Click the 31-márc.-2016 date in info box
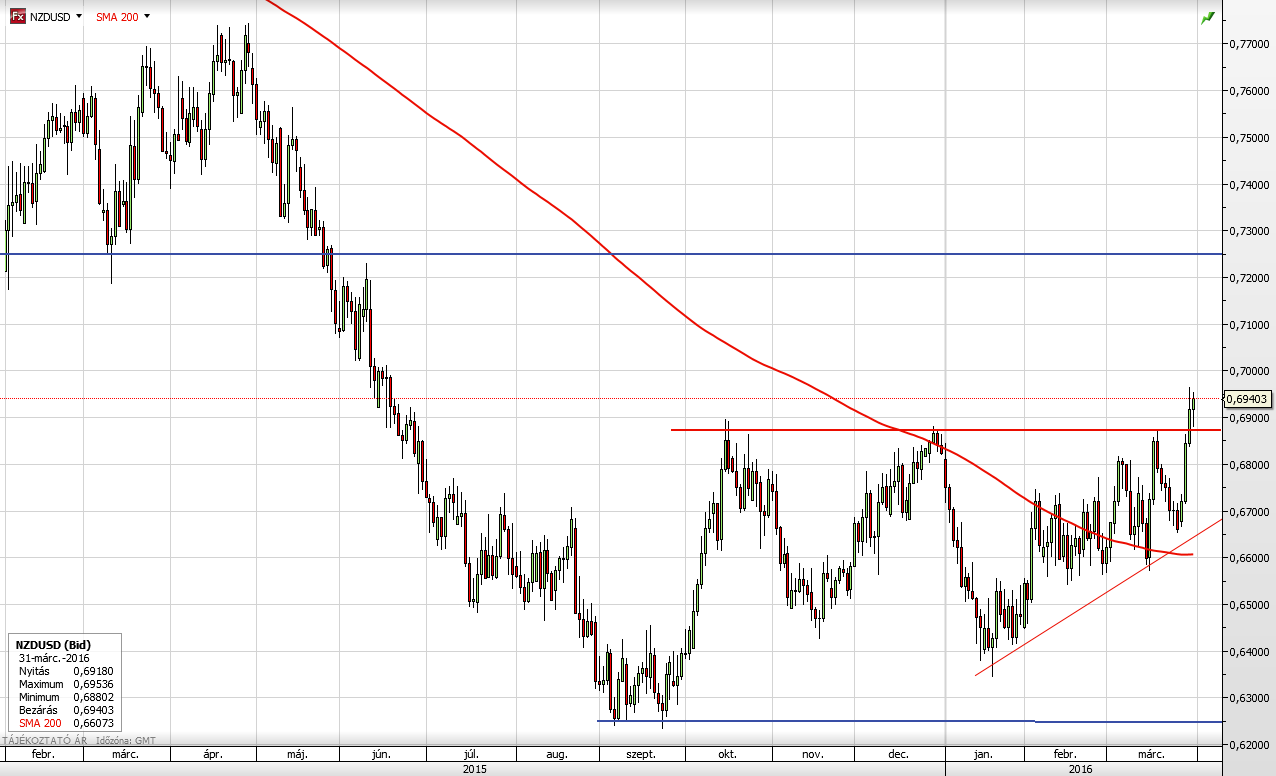 (x=52, y=658)
